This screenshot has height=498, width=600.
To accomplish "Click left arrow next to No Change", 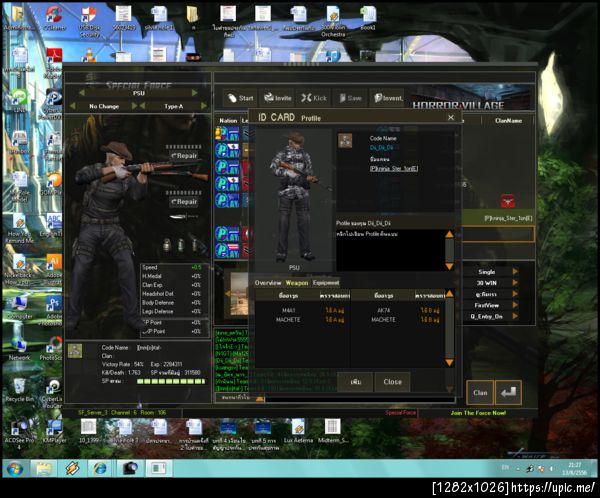I will (73, 106).
